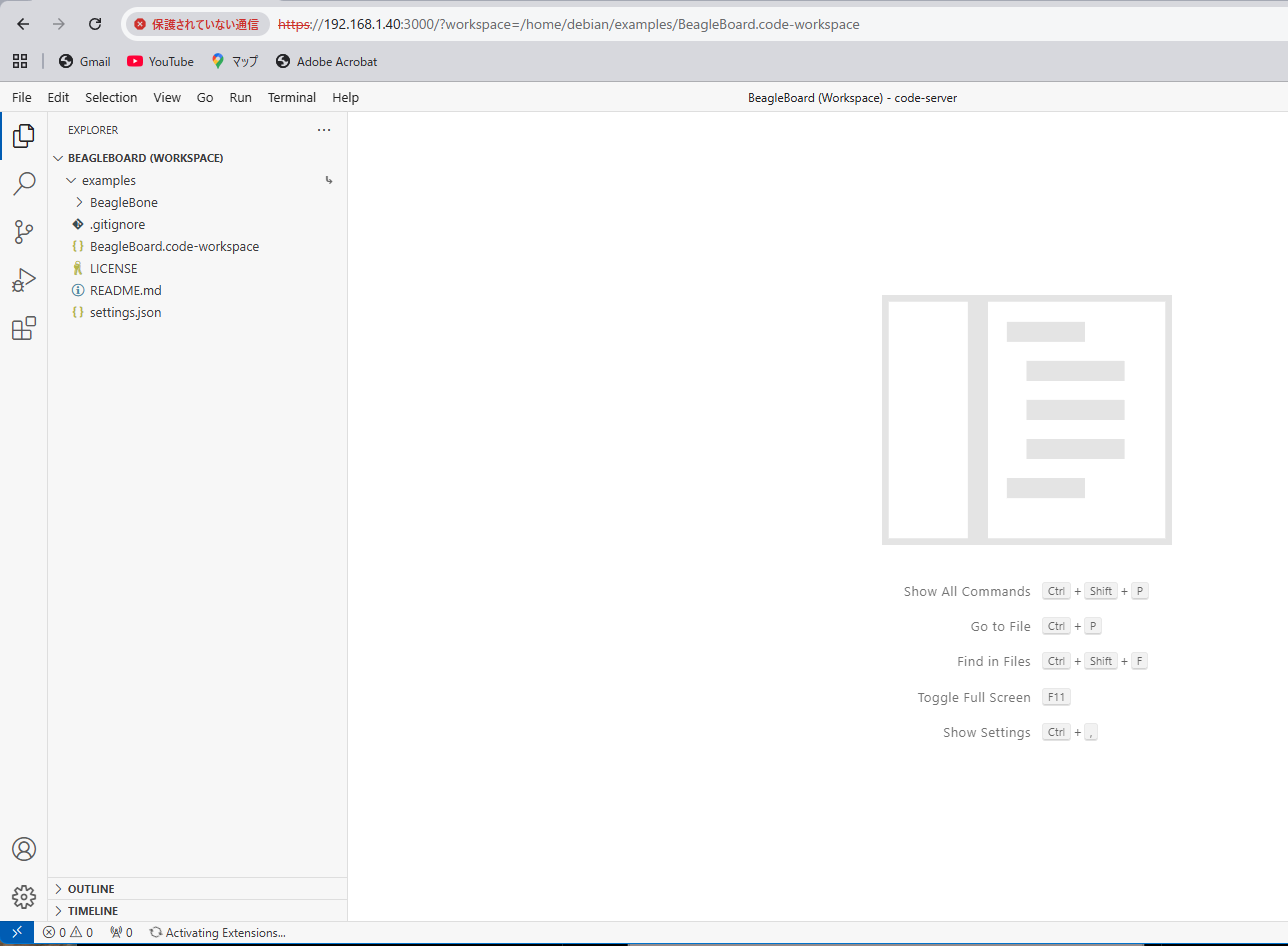
Task: Open the Manage gear icon
Action: click(24, 896)
